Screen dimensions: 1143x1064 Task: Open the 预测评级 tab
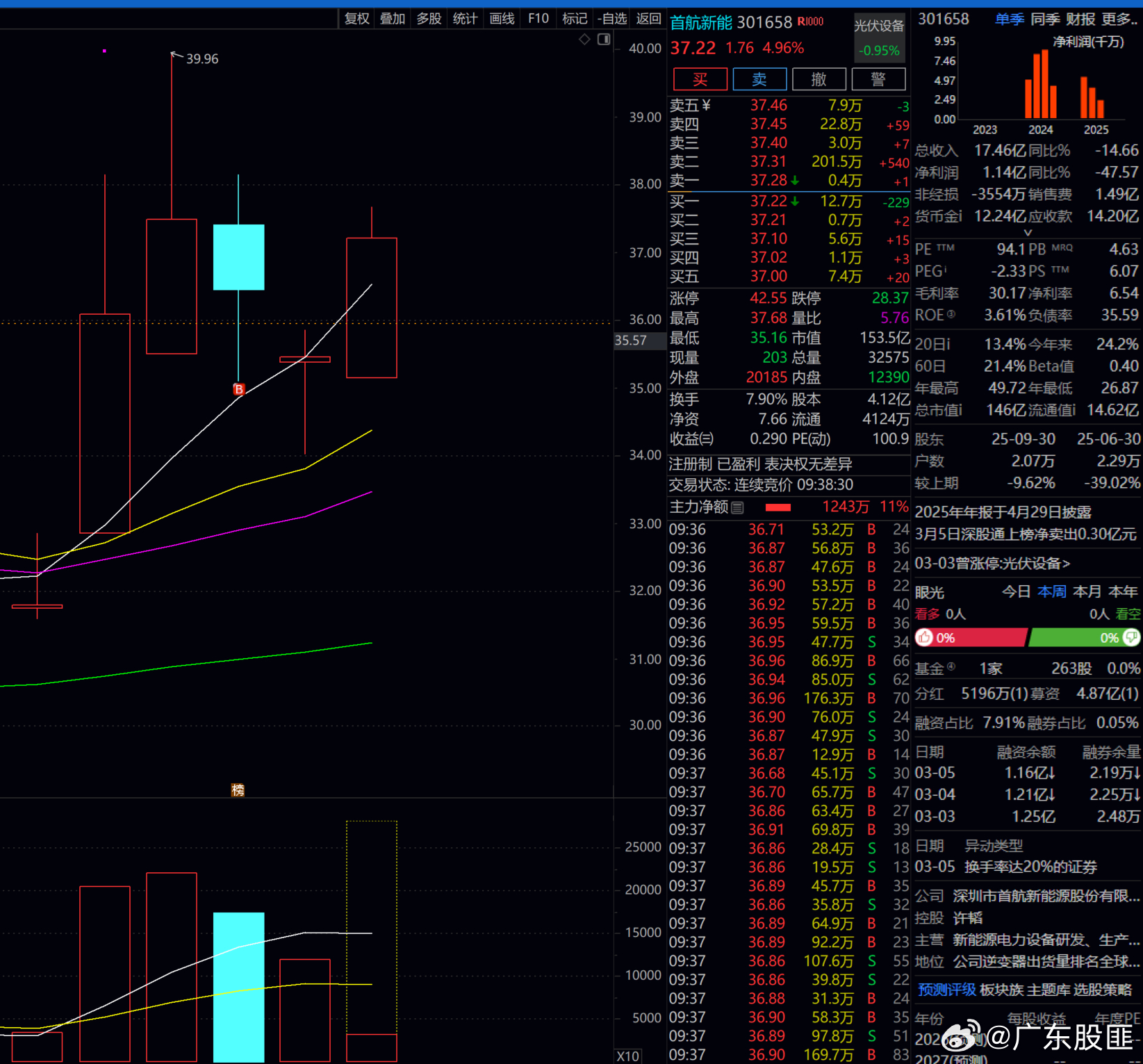click(946, 990)
